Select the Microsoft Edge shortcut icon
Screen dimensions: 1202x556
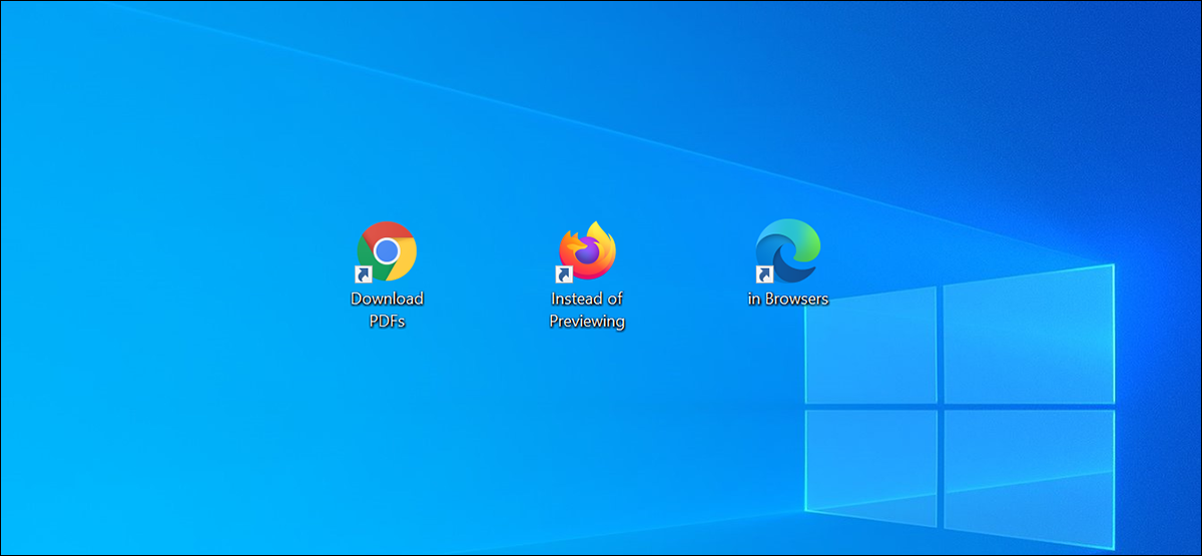point(788,251)
